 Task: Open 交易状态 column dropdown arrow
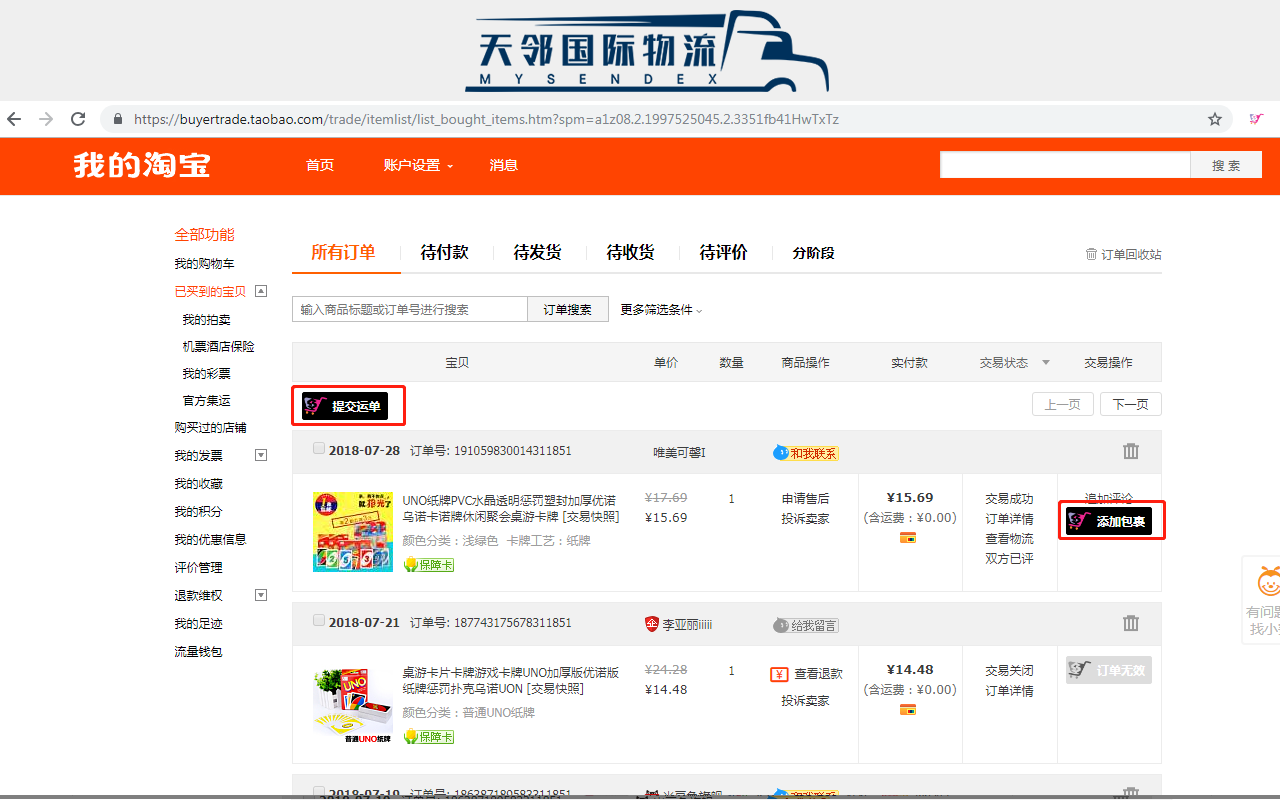click(1046, 362)
